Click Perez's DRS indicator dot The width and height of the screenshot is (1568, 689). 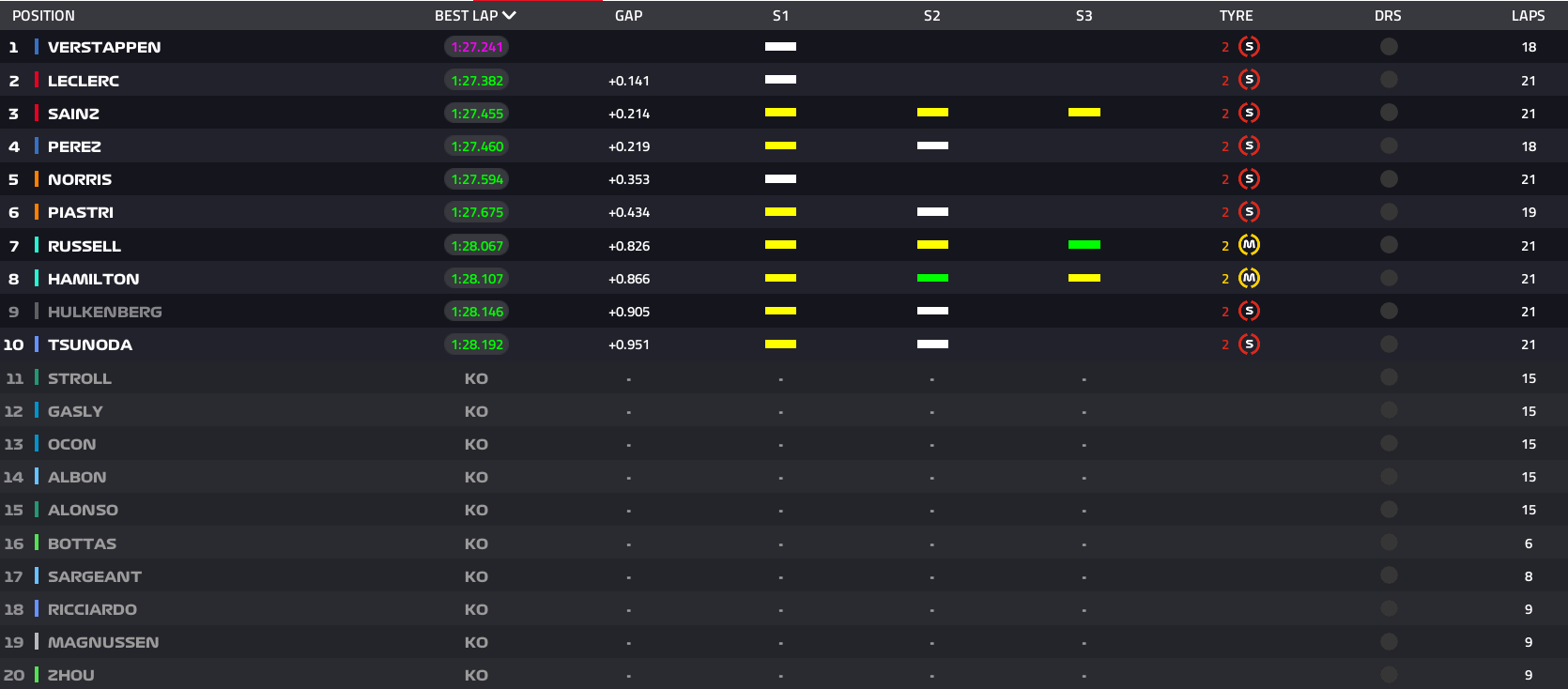(1389, 145)
